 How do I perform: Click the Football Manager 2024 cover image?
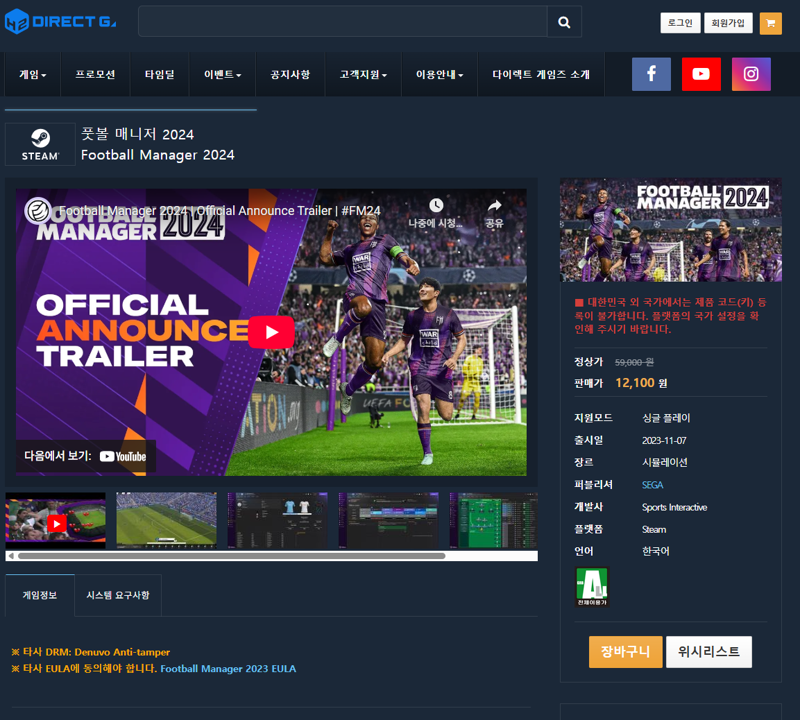pos(670,230)
